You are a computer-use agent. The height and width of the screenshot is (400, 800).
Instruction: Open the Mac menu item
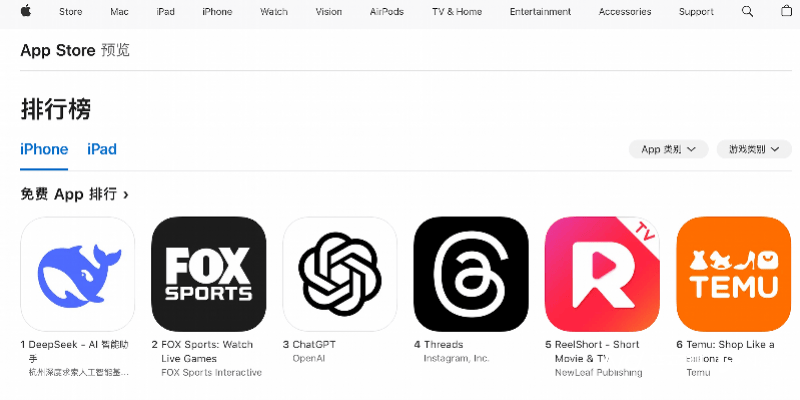tap(119, 12)
